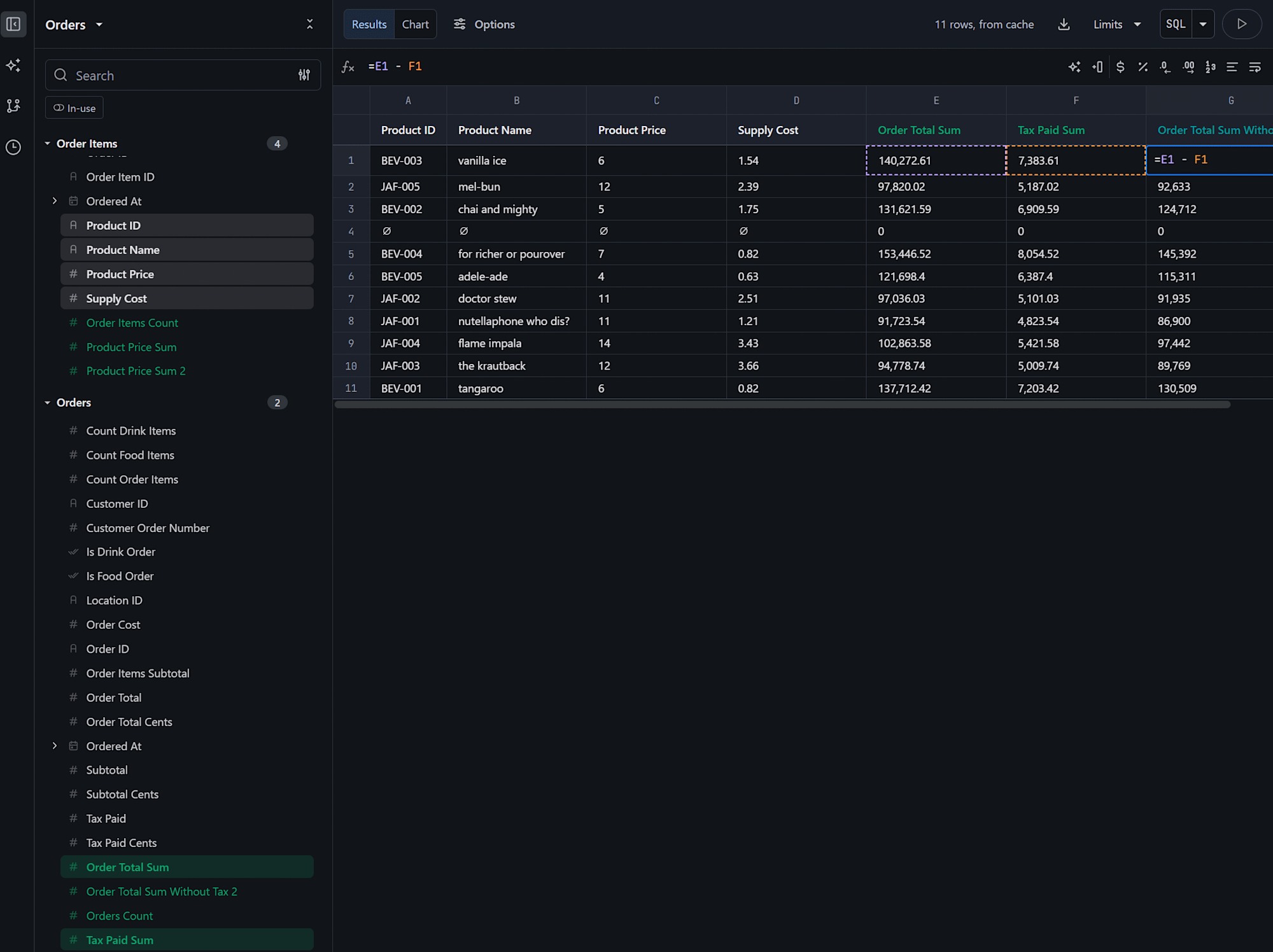Select cell 140,272.61

click(x=936, y=160)
